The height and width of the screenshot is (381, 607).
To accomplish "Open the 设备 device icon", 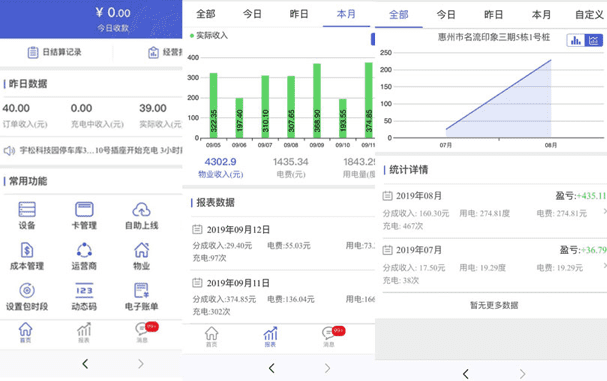I will (x=27, y=209).
